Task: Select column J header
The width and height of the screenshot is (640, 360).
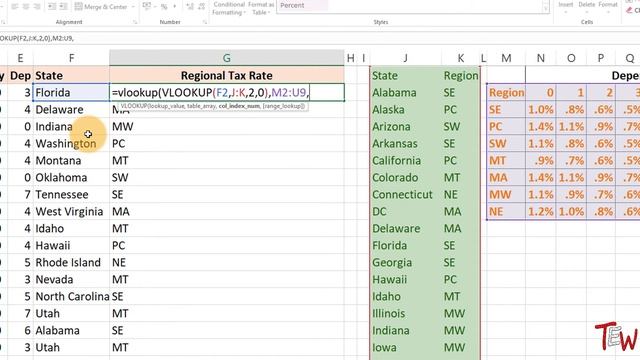Action: point(405,58)
